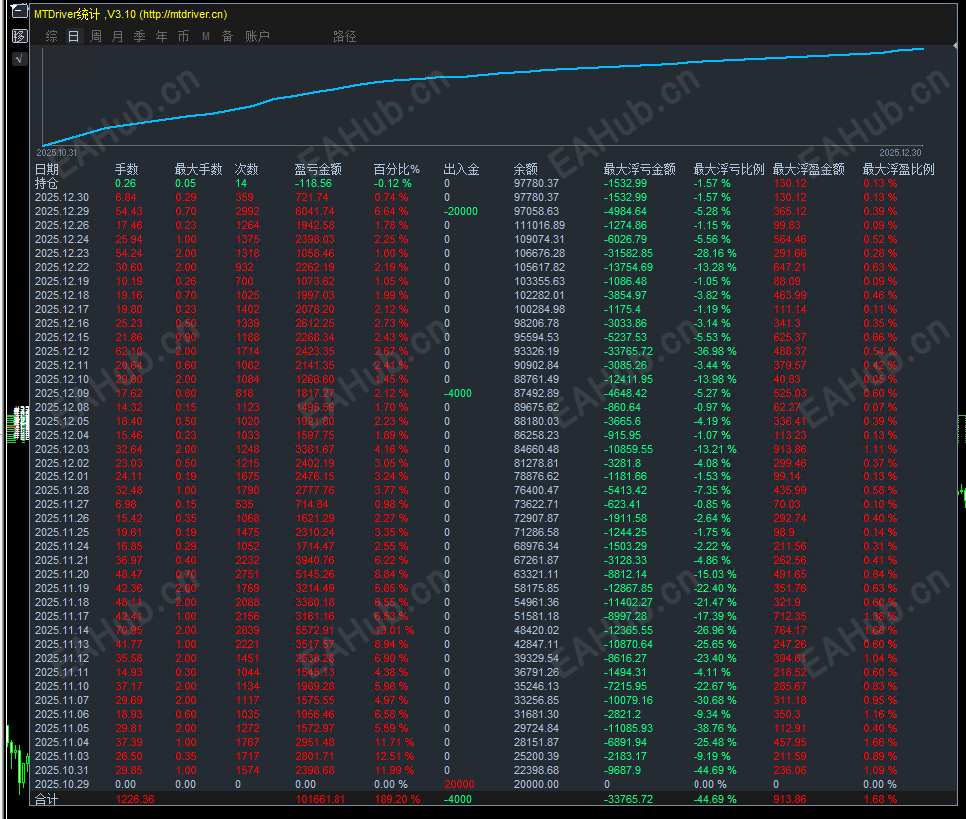
Task: Click the blue equity curve line
Action: pyautogui.click(x=484, y=75)
